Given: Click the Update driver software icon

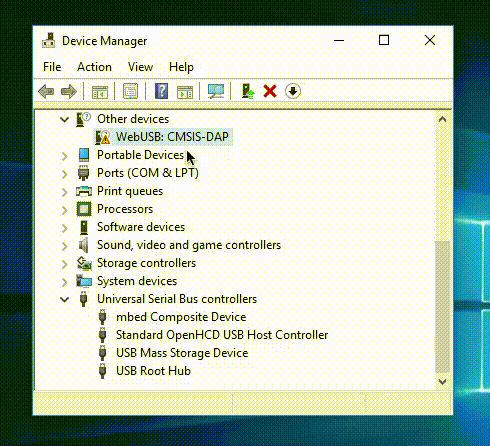Looking at the screenshot, I should [x=248, y=91].
